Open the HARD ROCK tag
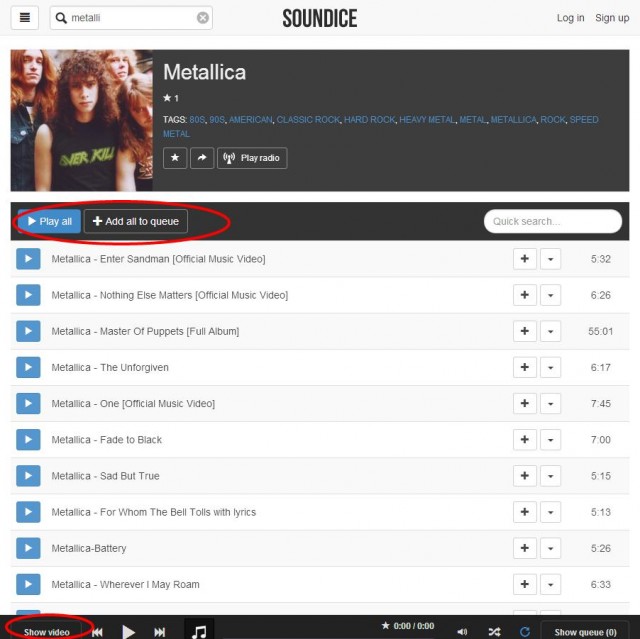The width and height of the screenshot is (640, 639). click(x=369, y=120)
